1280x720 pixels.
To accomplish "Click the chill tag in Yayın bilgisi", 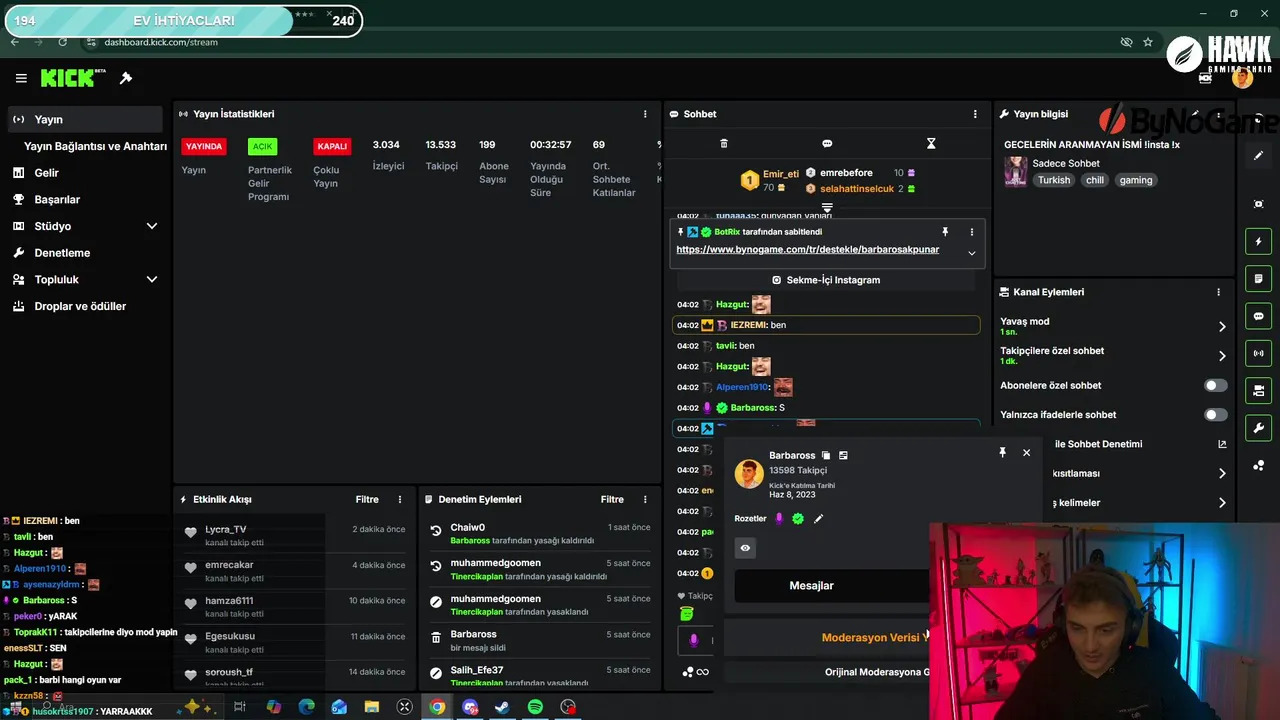I will tap(1095, 180).
